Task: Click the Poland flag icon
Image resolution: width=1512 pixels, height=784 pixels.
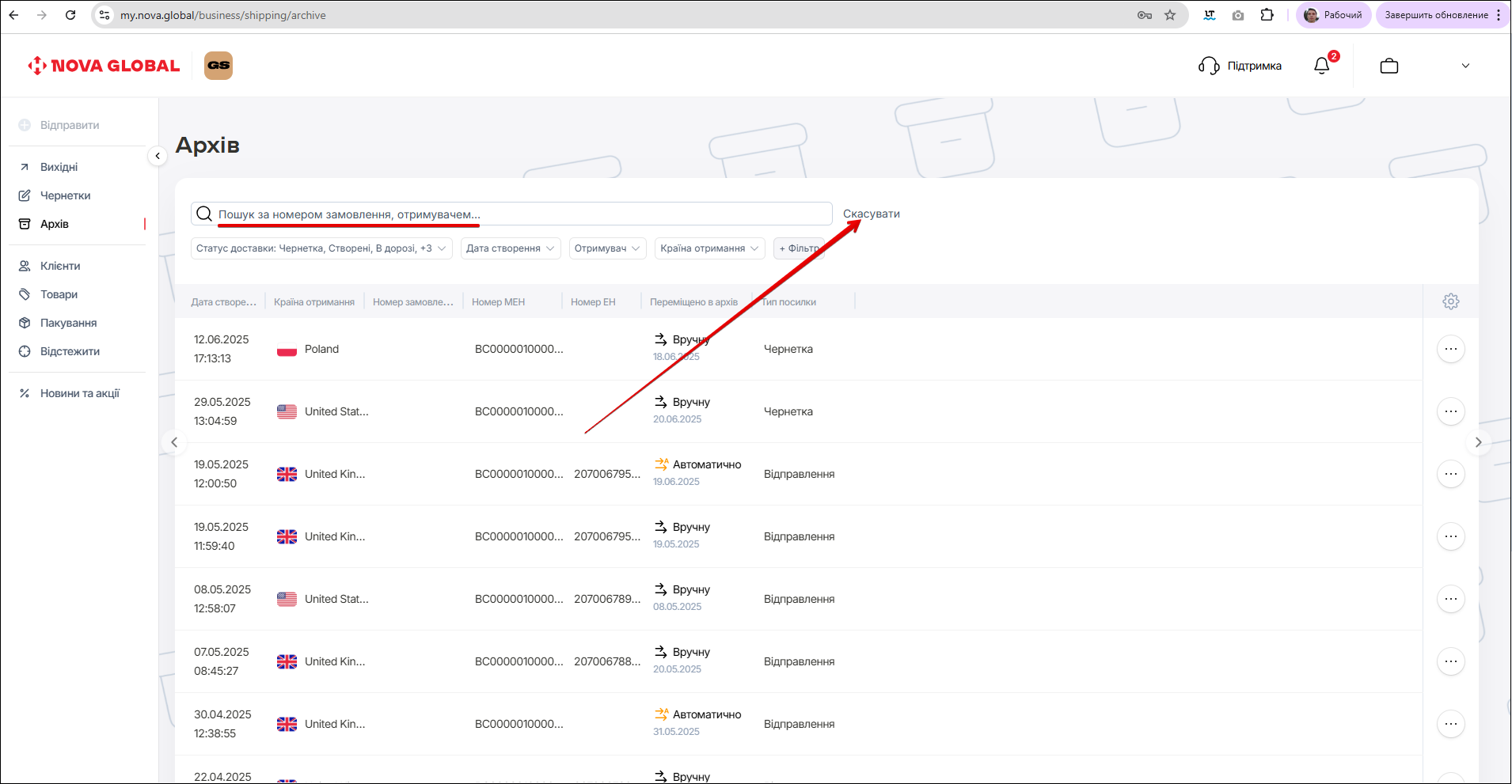Action: (x=287, y=350)
